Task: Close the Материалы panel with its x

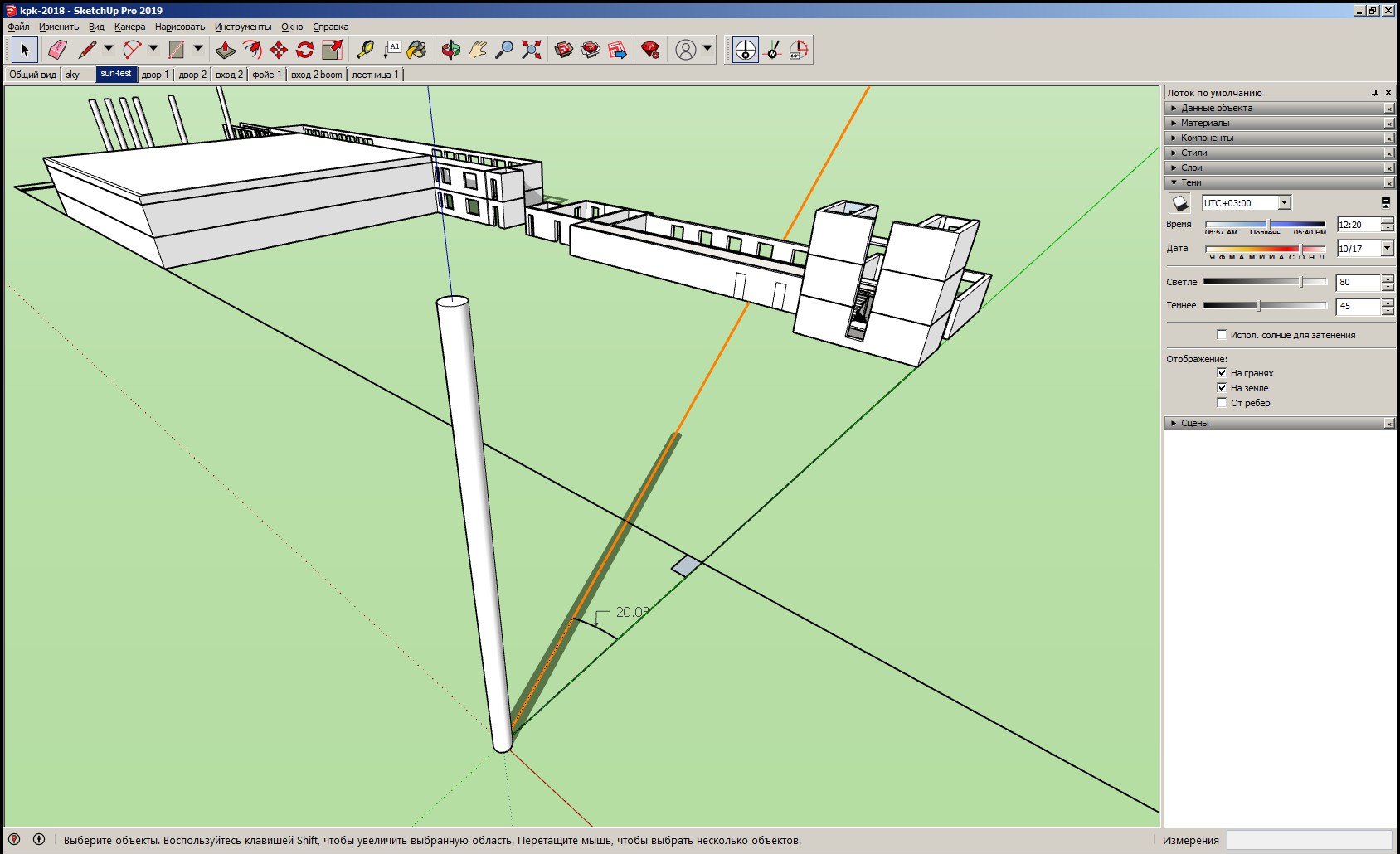Action: coord(1389,124)
